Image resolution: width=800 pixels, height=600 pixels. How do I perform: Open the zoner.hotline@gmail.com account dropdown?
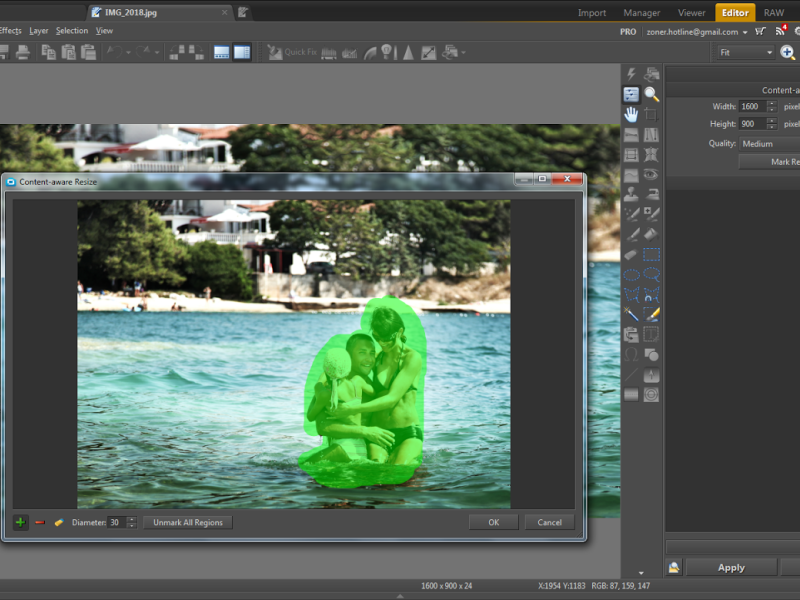696,32
